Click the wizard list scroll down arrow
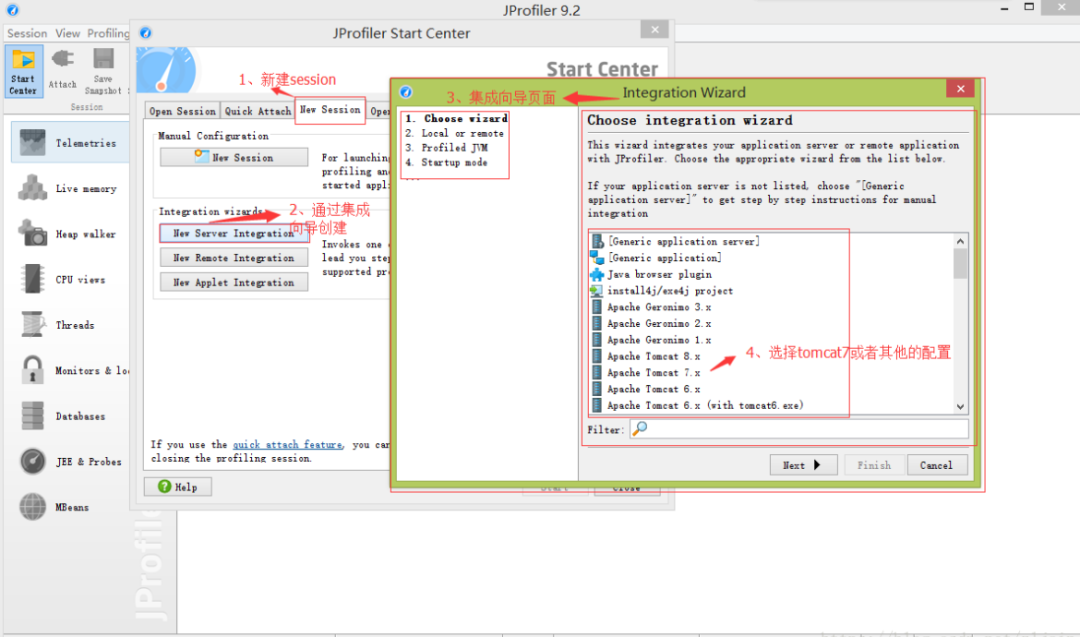This screenshot has height=637, width=1080. pos(960,406)
